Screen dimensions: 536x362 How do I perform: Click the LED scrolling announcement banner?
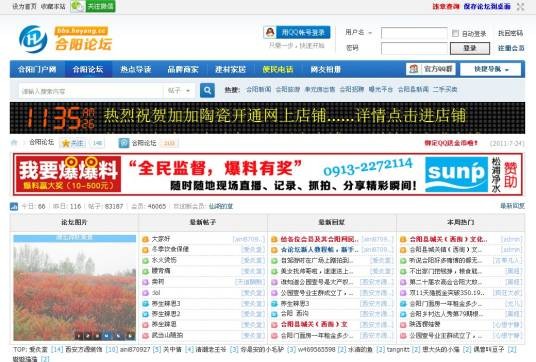tap(267, 118)
